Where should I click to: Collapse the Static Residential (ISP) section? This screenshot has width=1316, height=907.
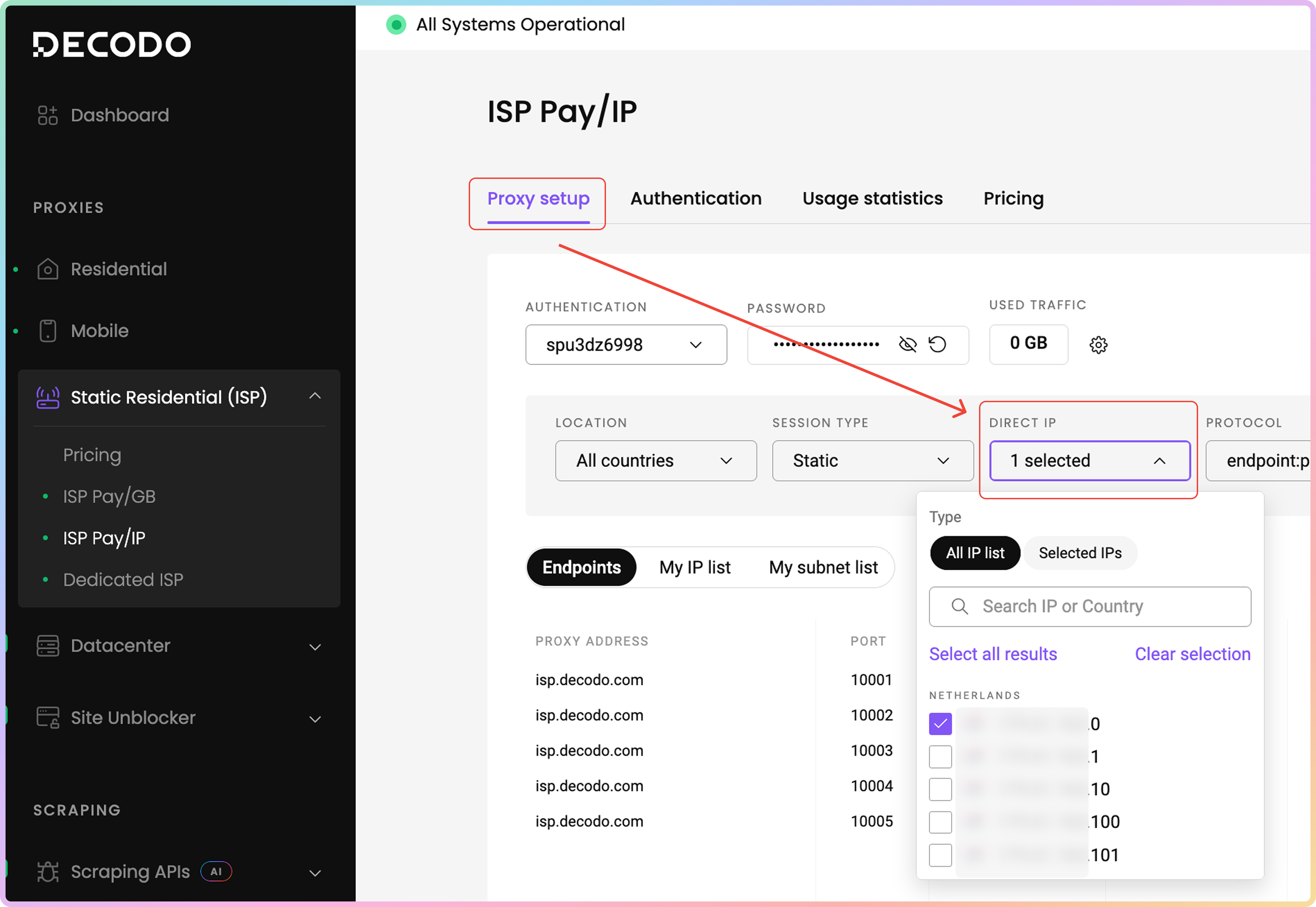coord(315,396)
